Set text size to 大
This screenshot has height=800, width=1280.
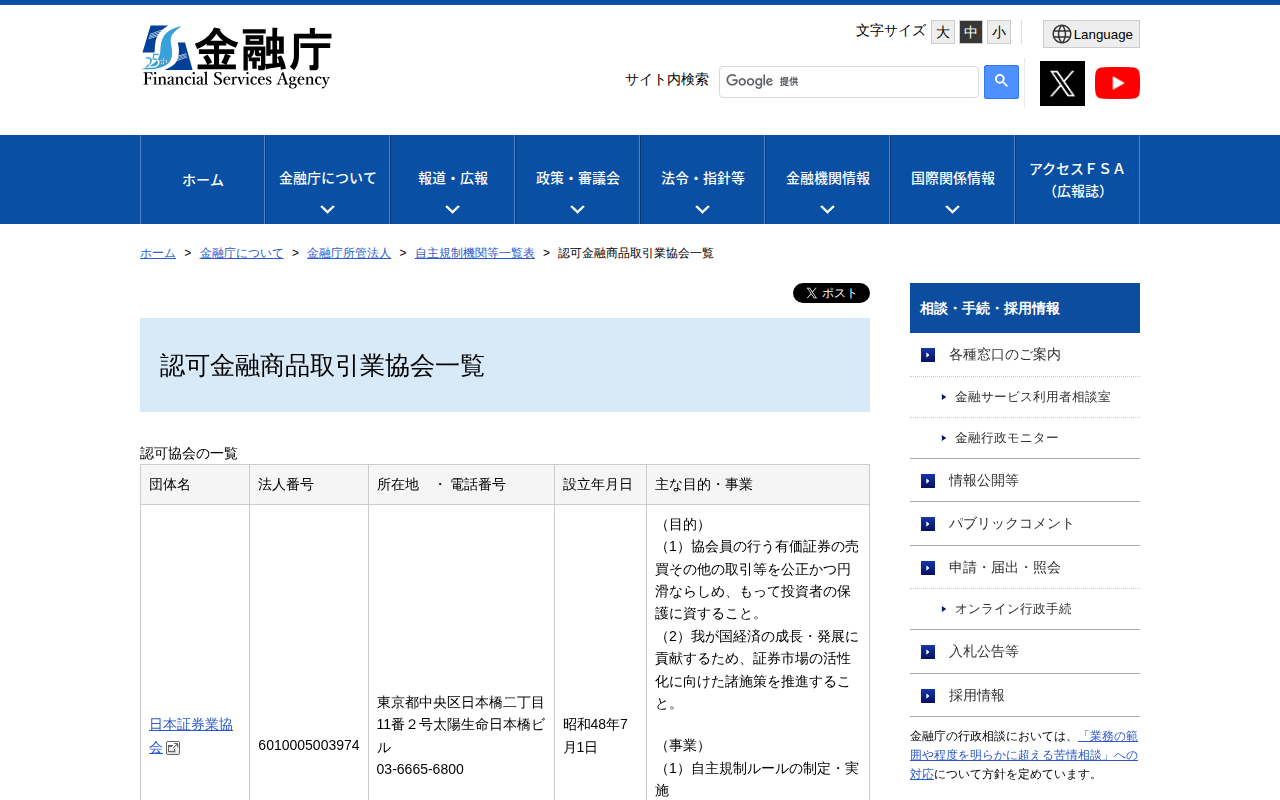[x=943, y=32]
